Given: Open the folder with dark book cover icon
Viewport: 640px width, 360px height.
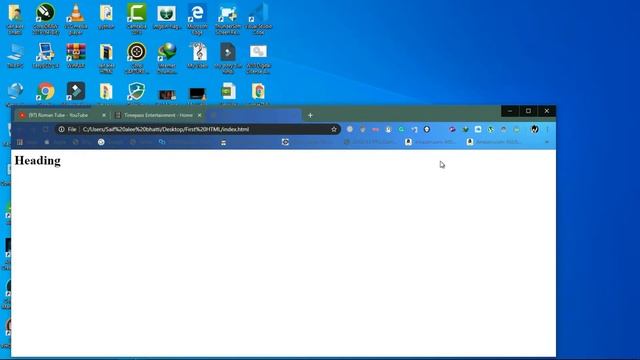Looking at the screenshot, I should click(106, 58).
